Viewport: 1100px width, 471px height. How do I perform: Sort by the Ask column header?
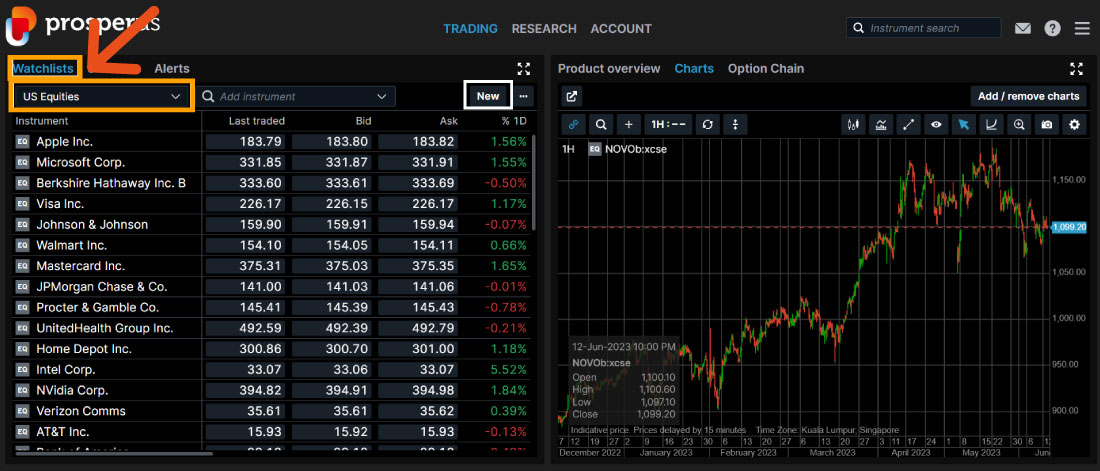click(449, 121)
